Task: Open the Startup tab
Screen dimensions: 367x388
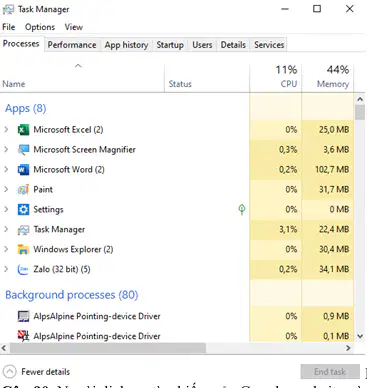Action: (170, 45)
